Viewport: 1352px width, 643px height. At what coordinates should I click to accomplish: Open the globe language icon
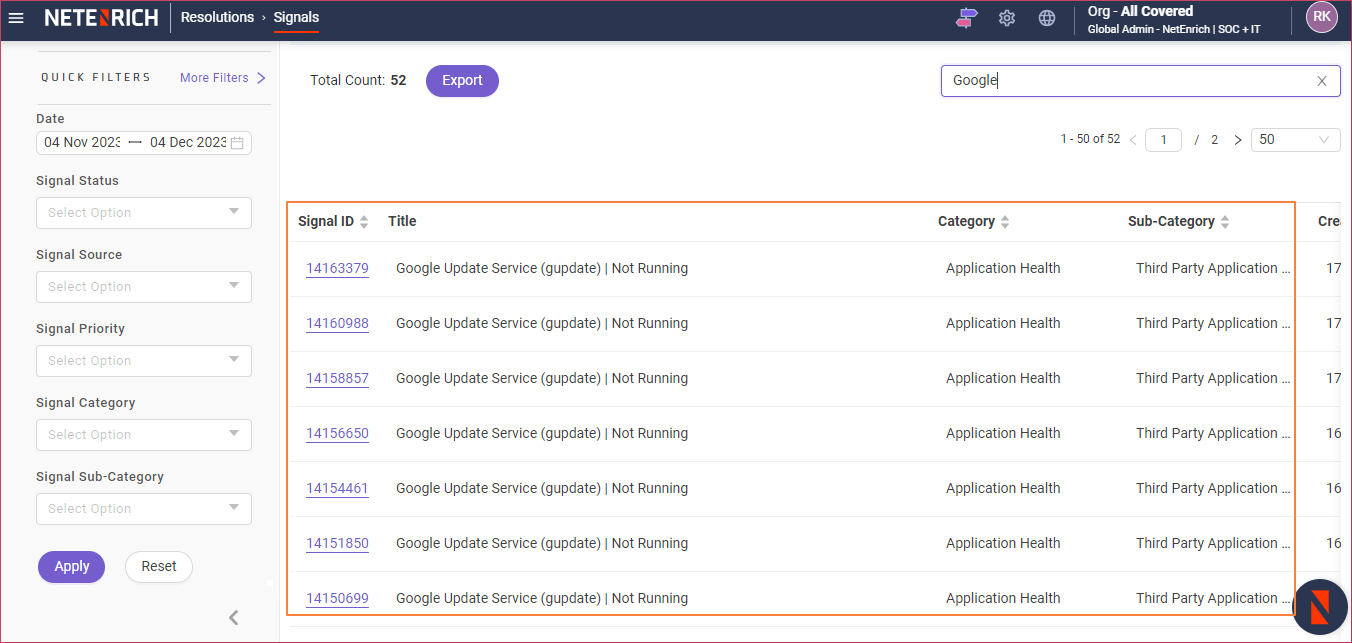coord(1047,18)
